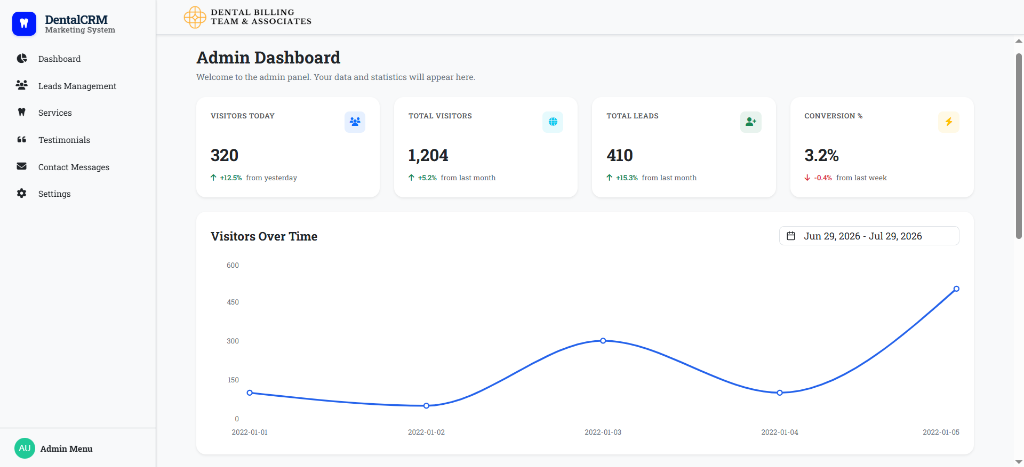Viewport: 1024px width, 467px height.
Task: Click the Dental Billing Team globe logo
Action: 195,17
